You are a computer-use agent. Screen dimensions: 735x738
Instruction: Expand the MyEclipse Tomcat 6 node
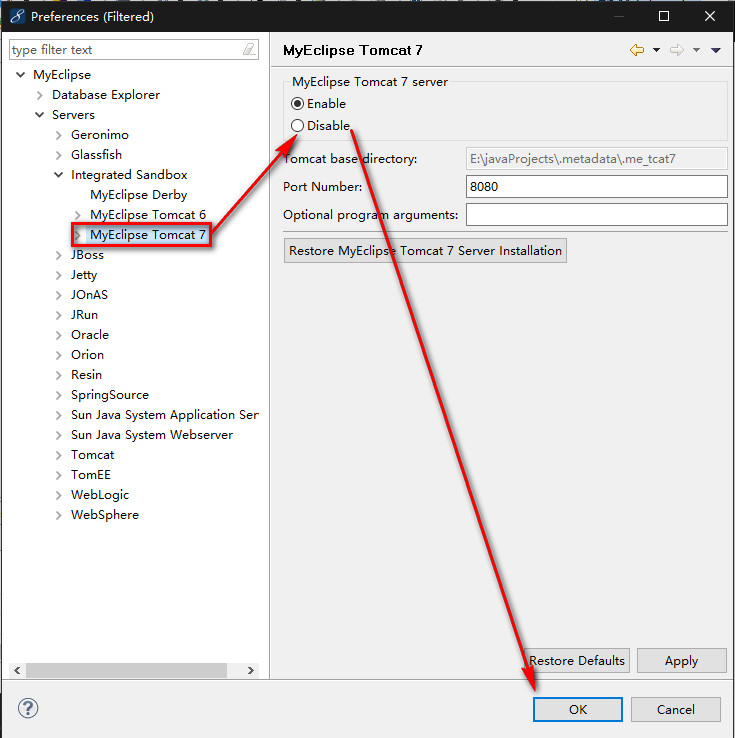(x=78, y=215)
